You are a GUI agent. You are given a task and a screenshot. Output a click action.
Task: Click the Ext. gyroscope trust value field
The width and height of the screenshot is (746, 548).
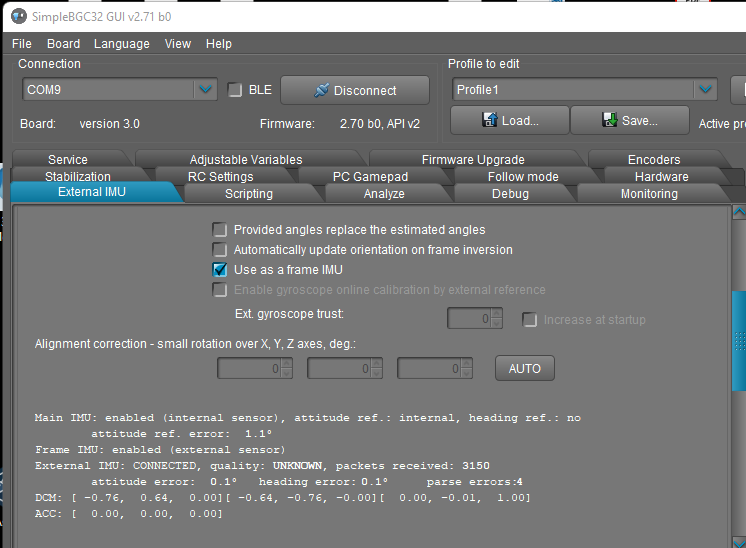point(469,318)
